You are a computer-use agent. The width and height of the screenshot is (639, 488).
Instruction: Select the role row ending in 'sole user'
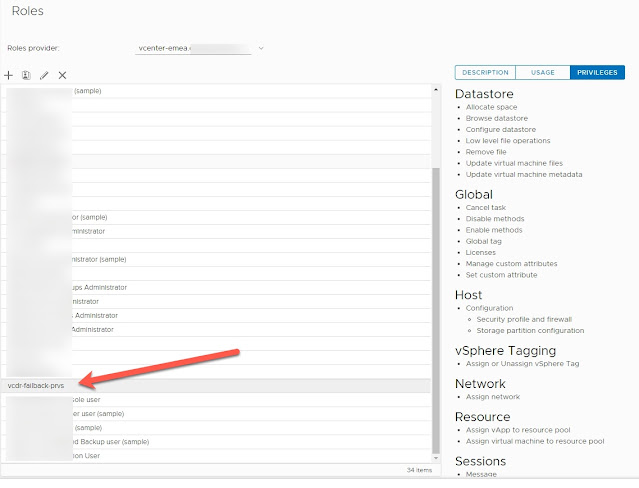pos(216,400)
